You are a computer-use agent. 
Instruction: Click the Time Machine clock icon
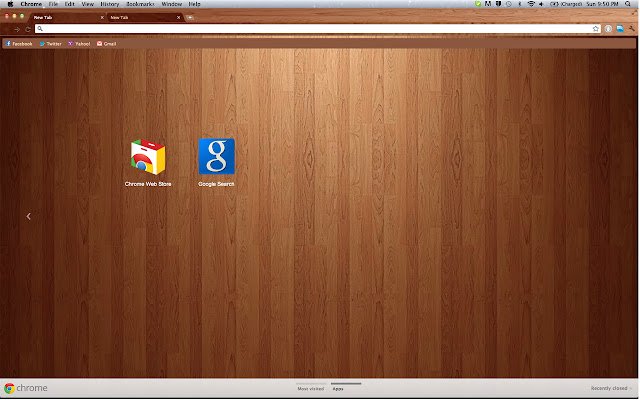pos(509,4)
